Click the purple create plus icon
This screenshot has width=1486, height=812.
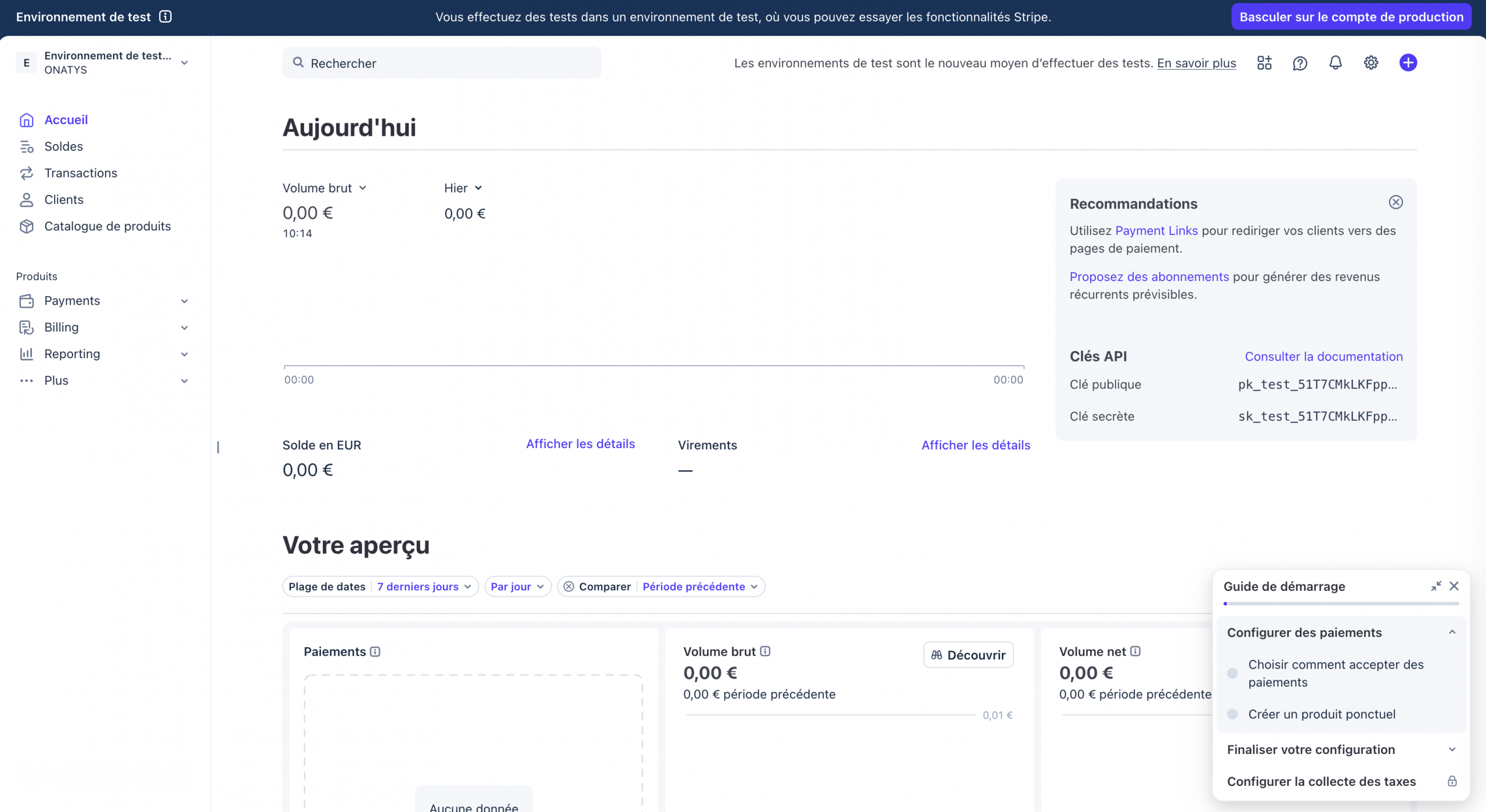pyautogui.click(x=1408, y=63)
